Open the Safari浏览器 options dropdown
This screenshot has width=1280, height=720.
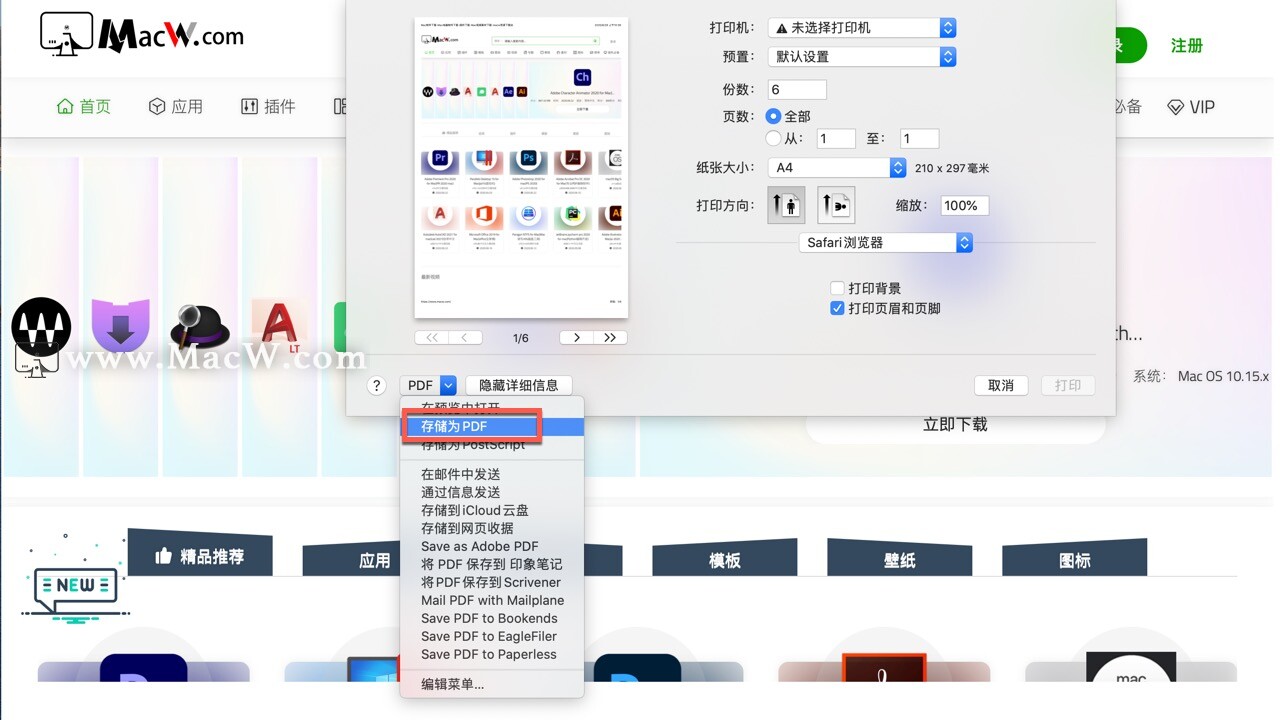886,243
